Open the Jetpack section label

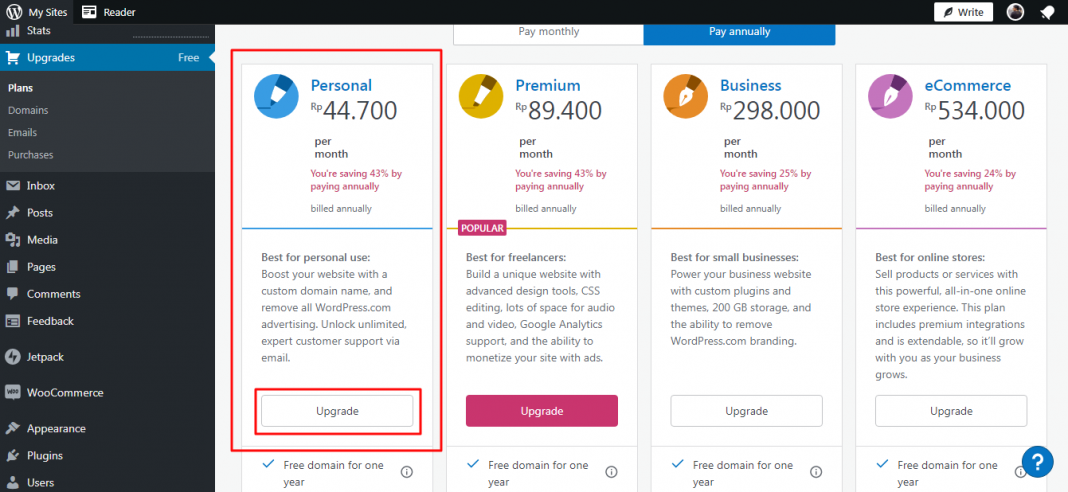click(x=46, y=357)
